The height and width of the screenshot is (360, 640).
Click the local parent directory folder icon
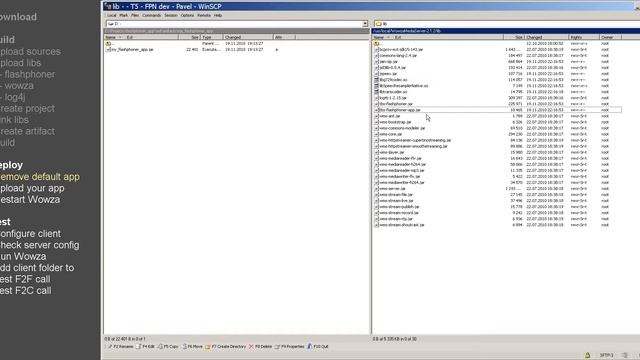point(108,43)
